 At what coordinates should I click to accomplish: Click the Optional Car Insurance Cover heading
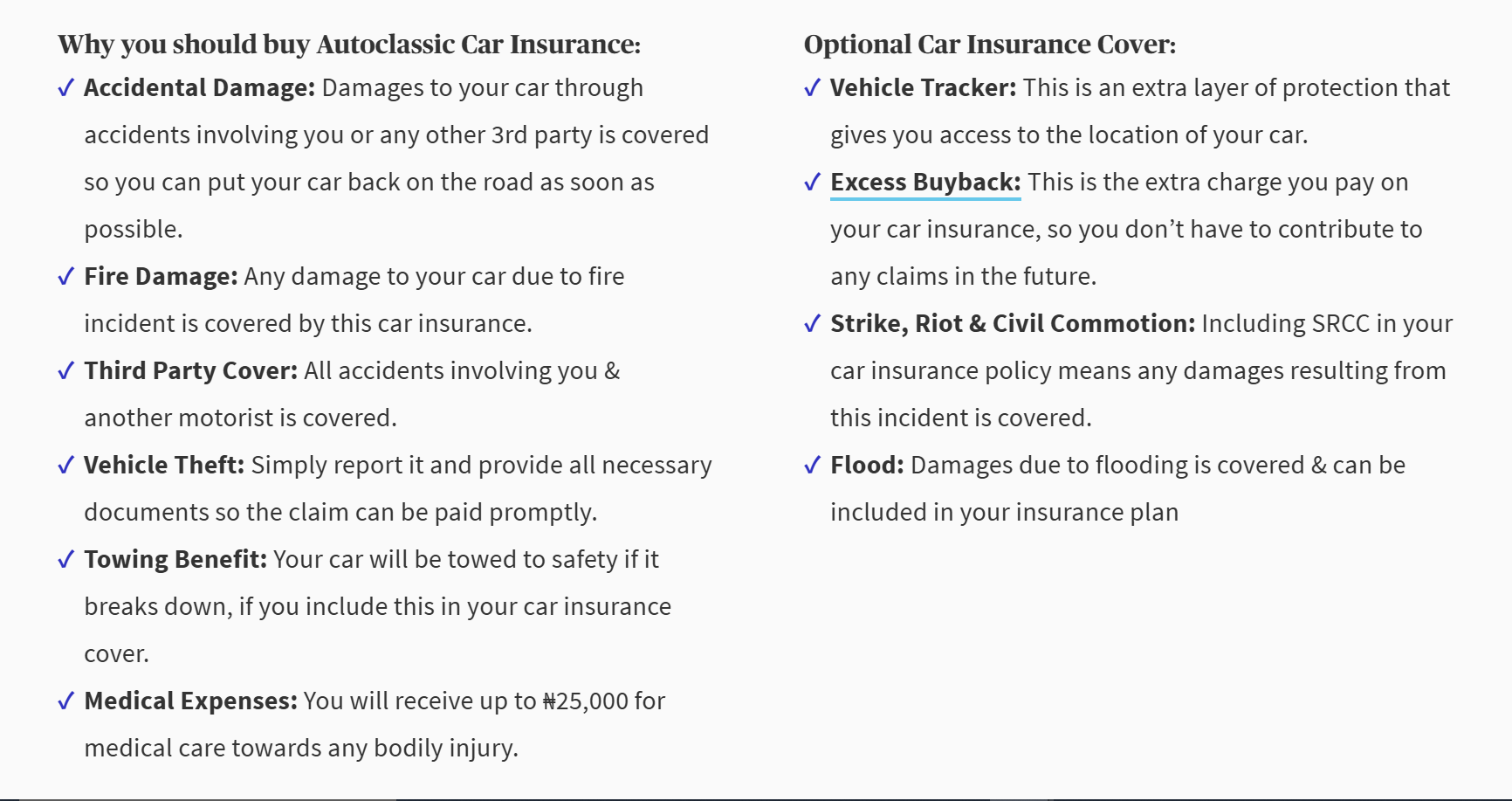point(990,45)
